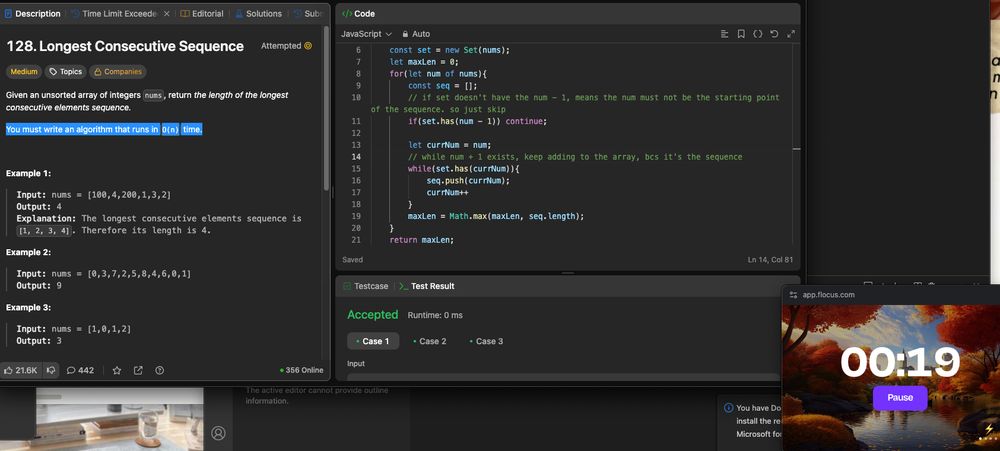Viewport: 1000px width, 451px height.
Task: Click the Code panel header icon
Action: pos(347,13)
